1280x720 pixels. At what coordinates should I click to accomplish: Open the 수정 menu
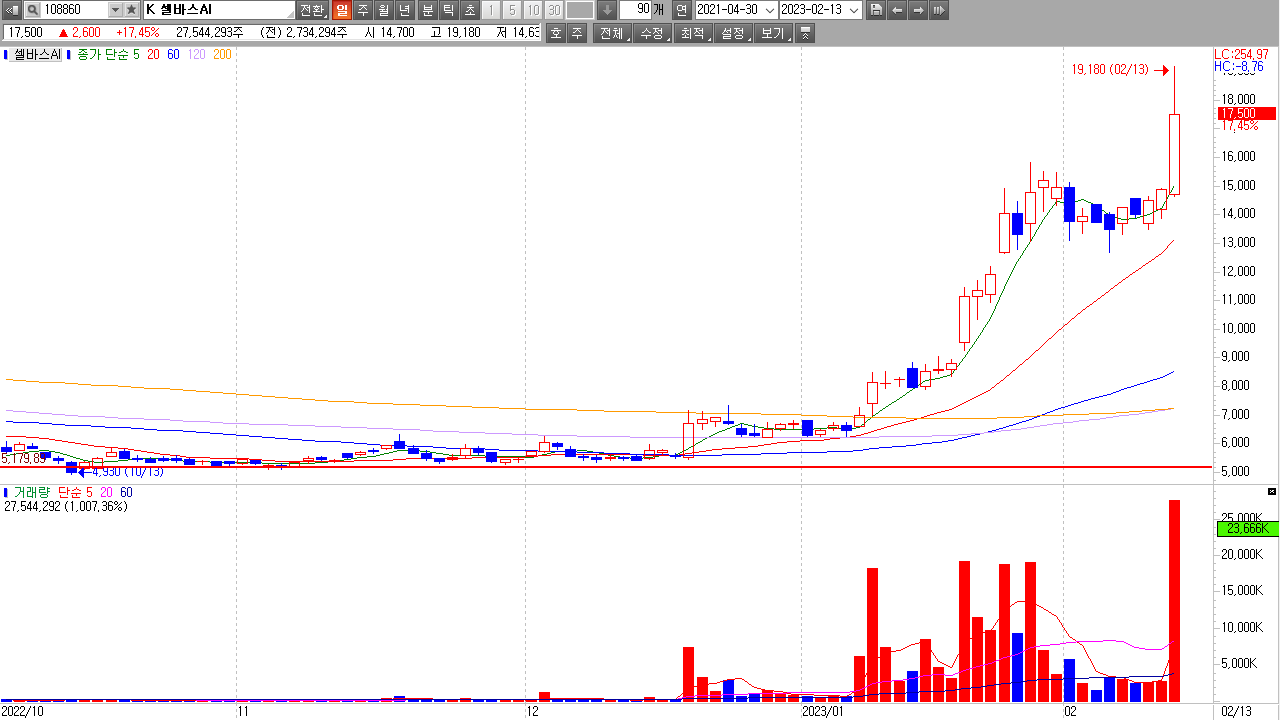point(652,33)
